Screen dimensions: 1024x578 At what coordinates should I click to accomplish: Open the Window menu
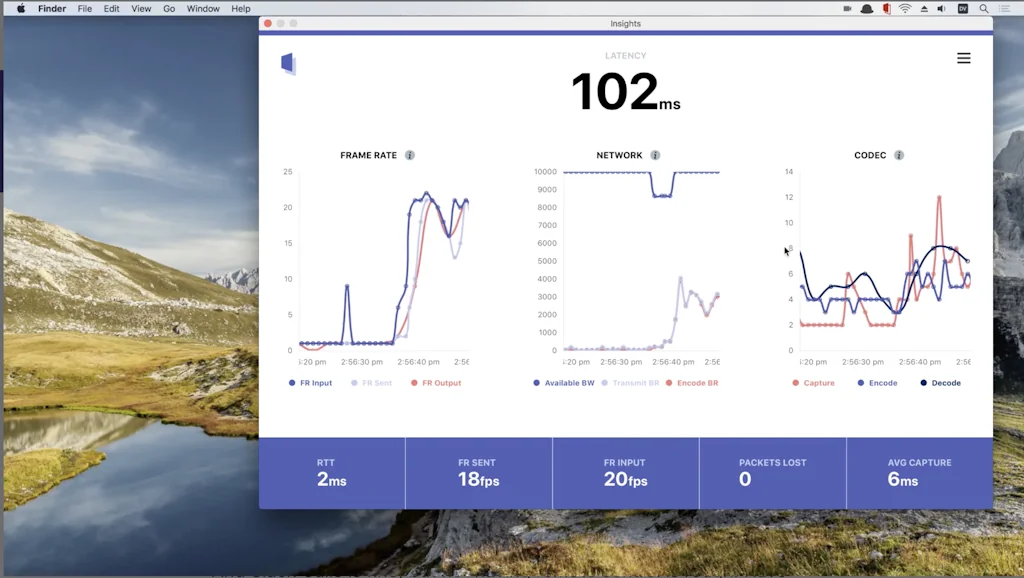(203, 8)
